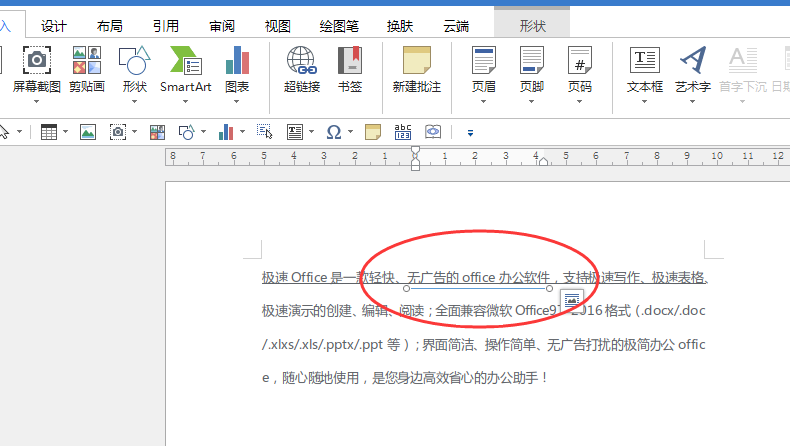790x446 pixels.
Task: Click the 图表 chart ribbon icon
Action: pos(237,60)
